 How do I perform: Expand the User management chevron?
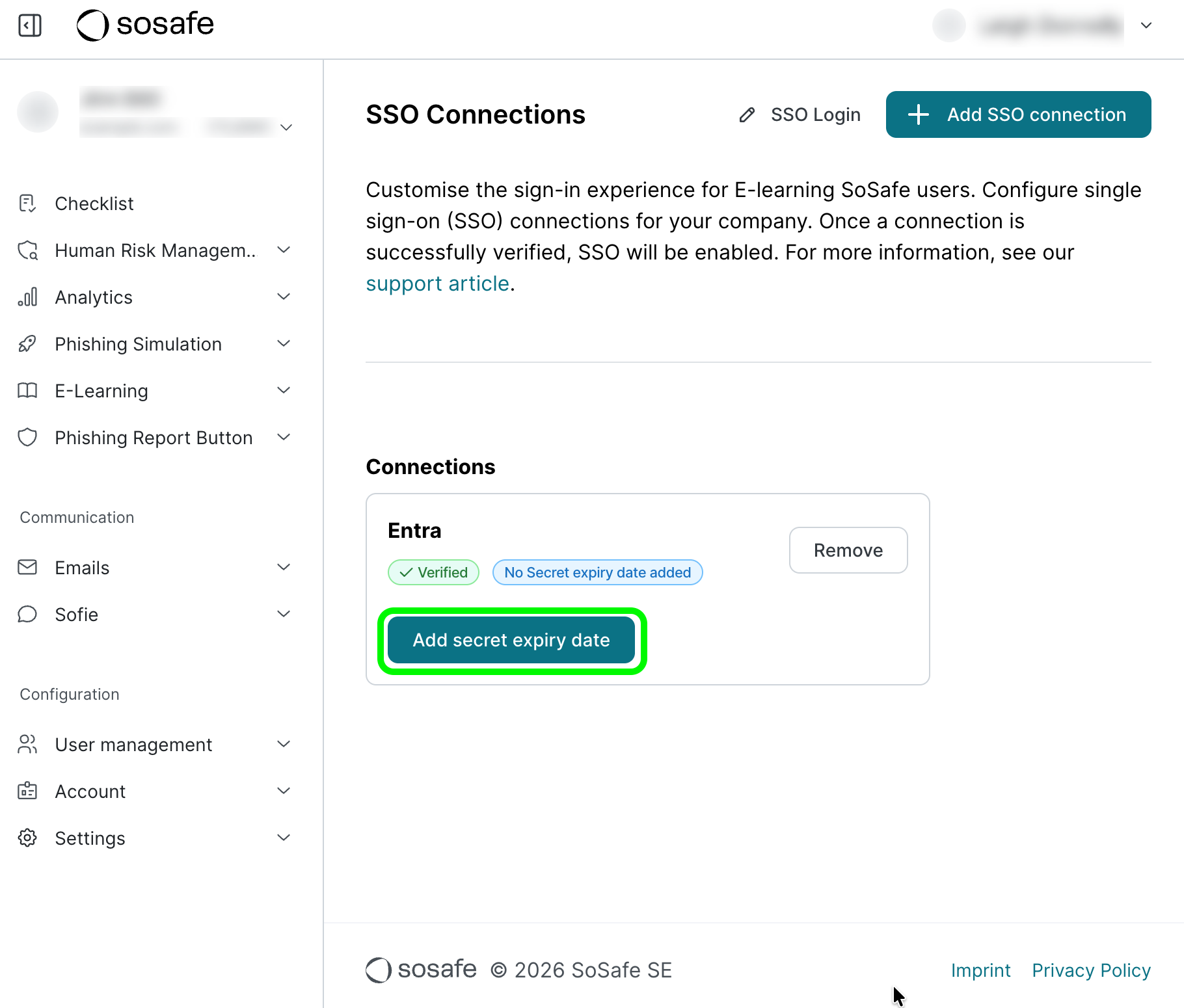284,745
